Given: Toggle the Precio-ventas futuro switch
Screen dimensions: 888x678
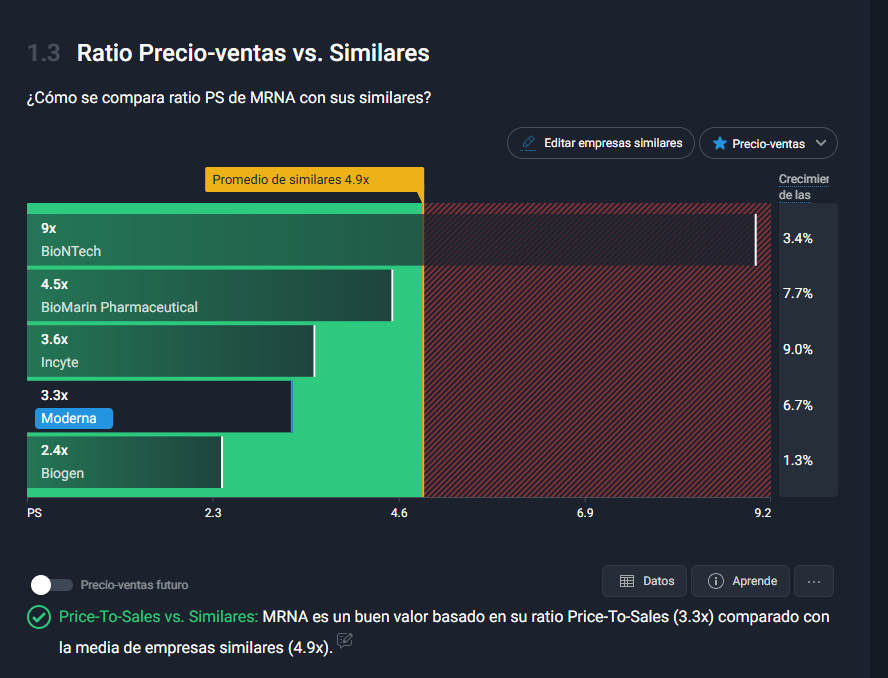Looking at the screenshot, I should pos(52,585).
